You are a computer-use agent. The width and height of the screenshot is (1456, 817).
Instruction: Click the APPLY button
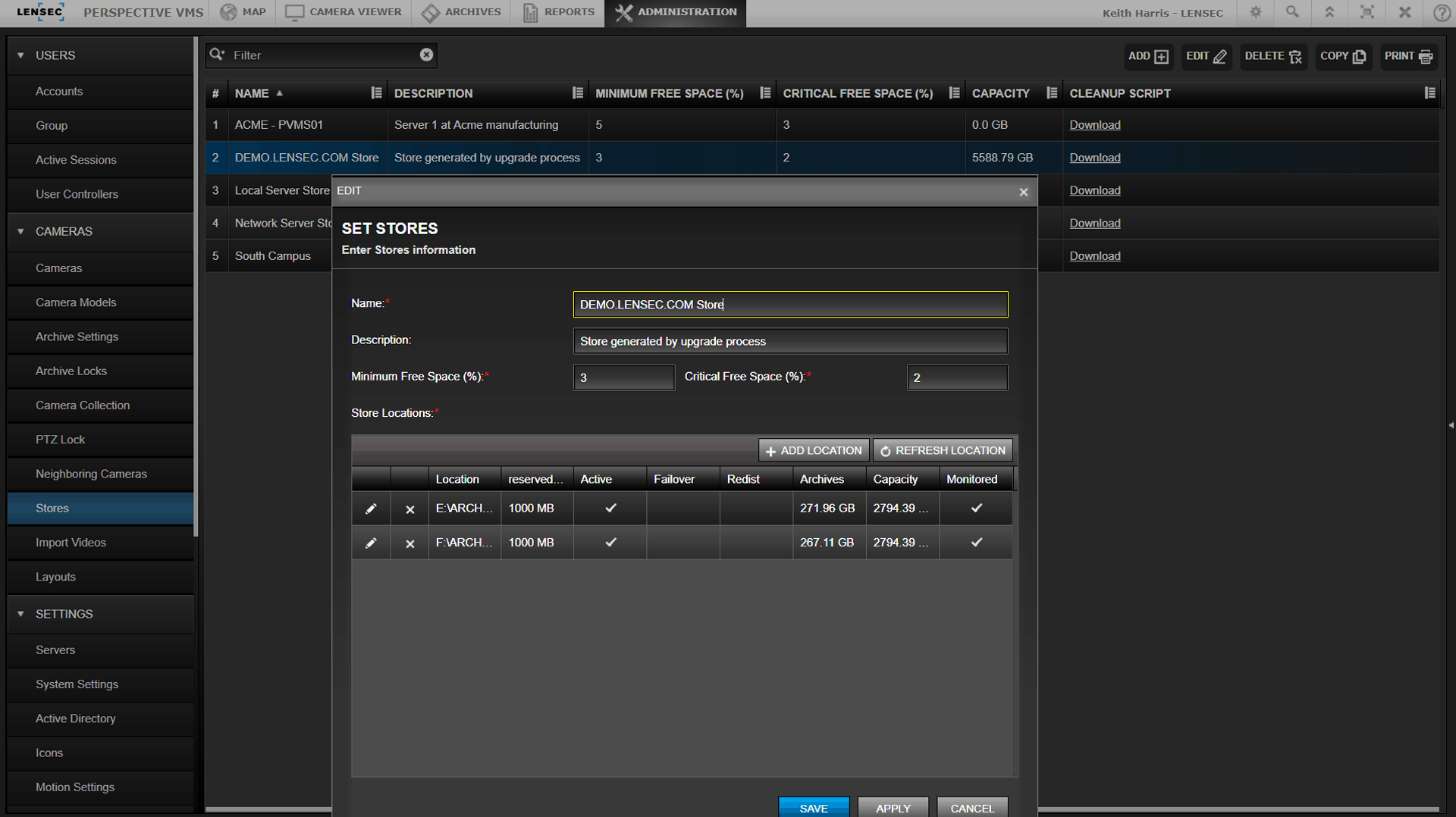(893, 808)
